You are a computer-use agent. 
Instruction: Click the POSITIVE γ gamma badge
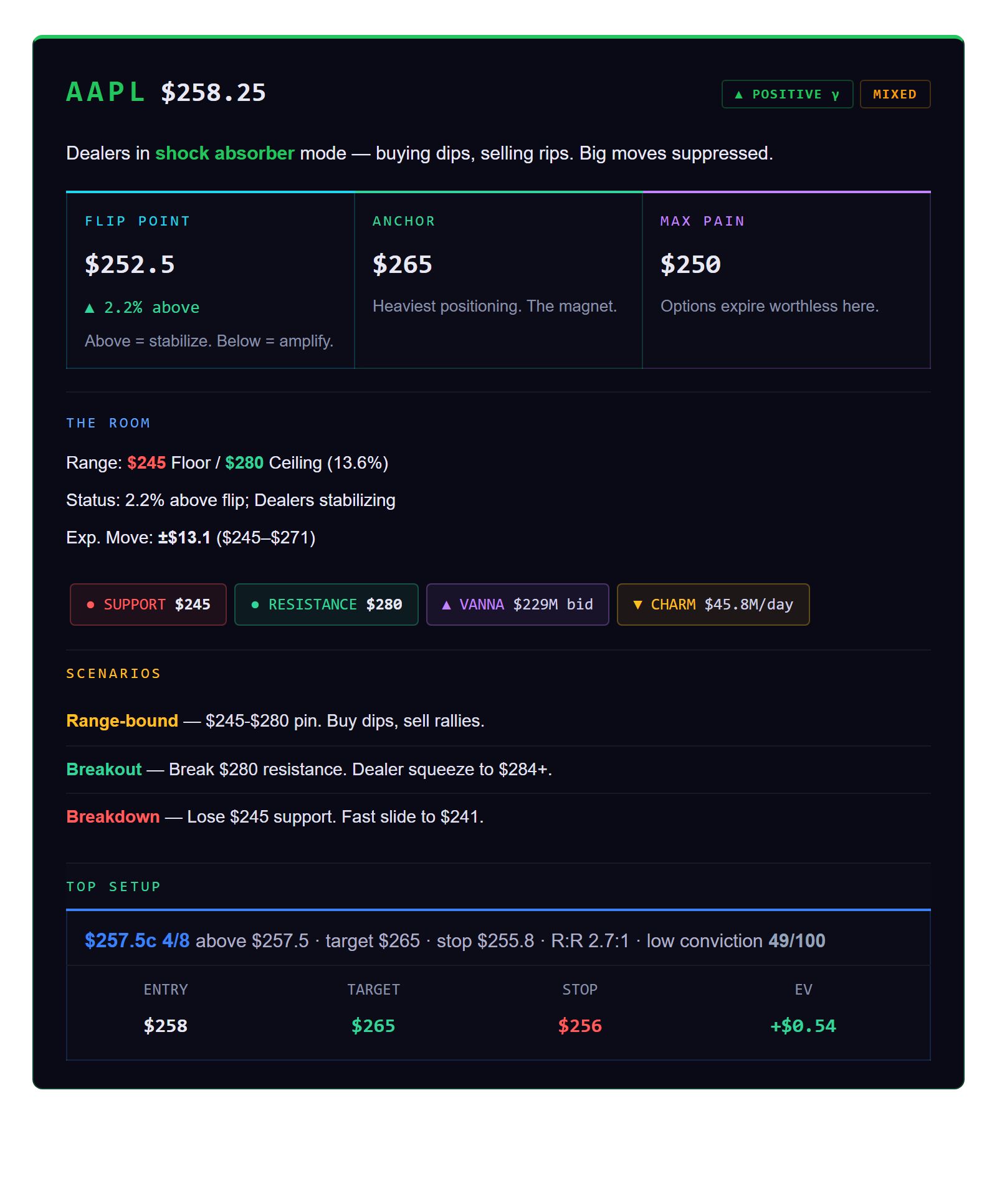point(787,94)
